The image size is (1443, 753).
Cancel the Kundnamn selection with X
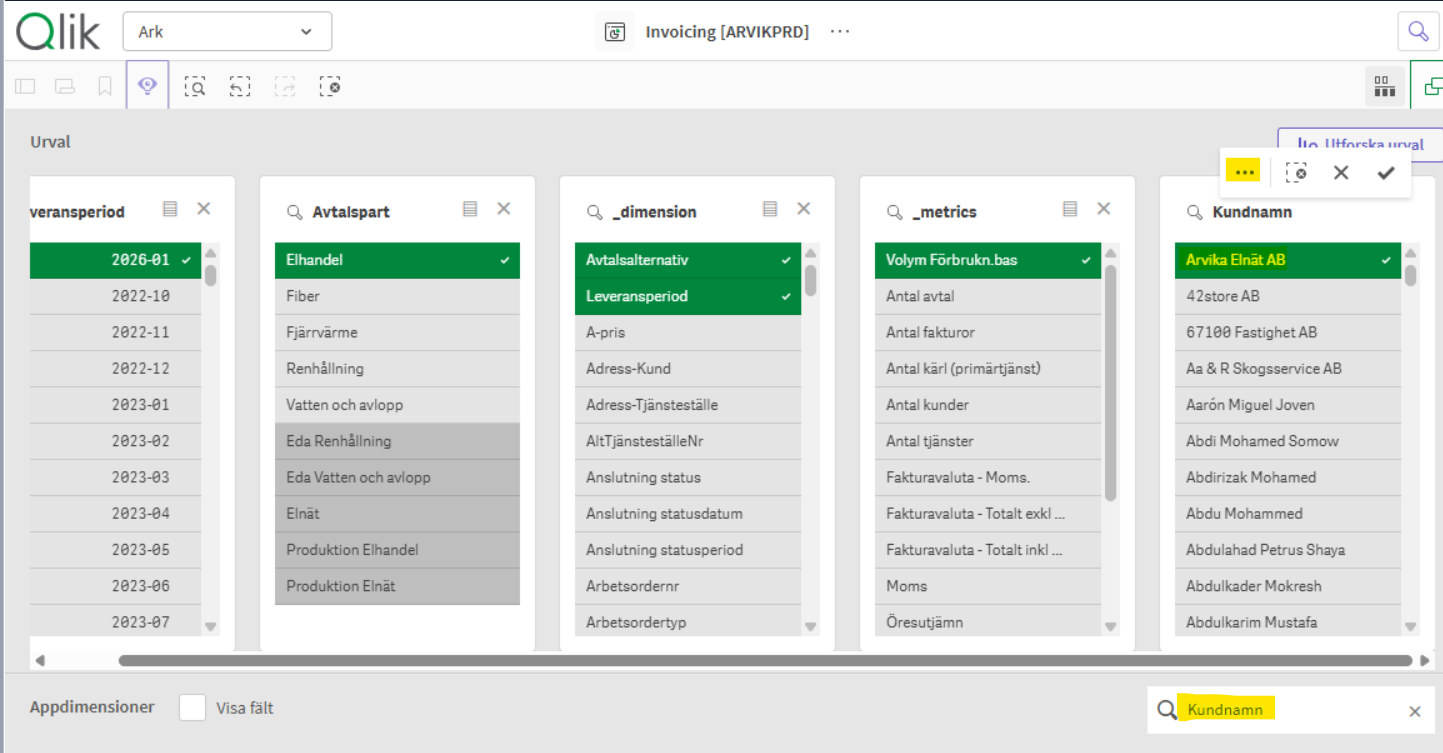[1341, 173]
